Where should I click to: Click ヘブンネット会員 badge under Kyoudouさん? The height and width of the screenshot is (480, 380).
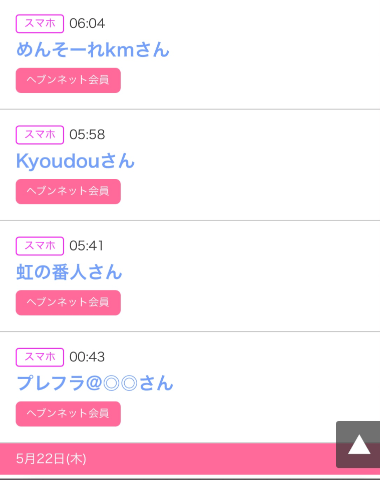point(68,191)
